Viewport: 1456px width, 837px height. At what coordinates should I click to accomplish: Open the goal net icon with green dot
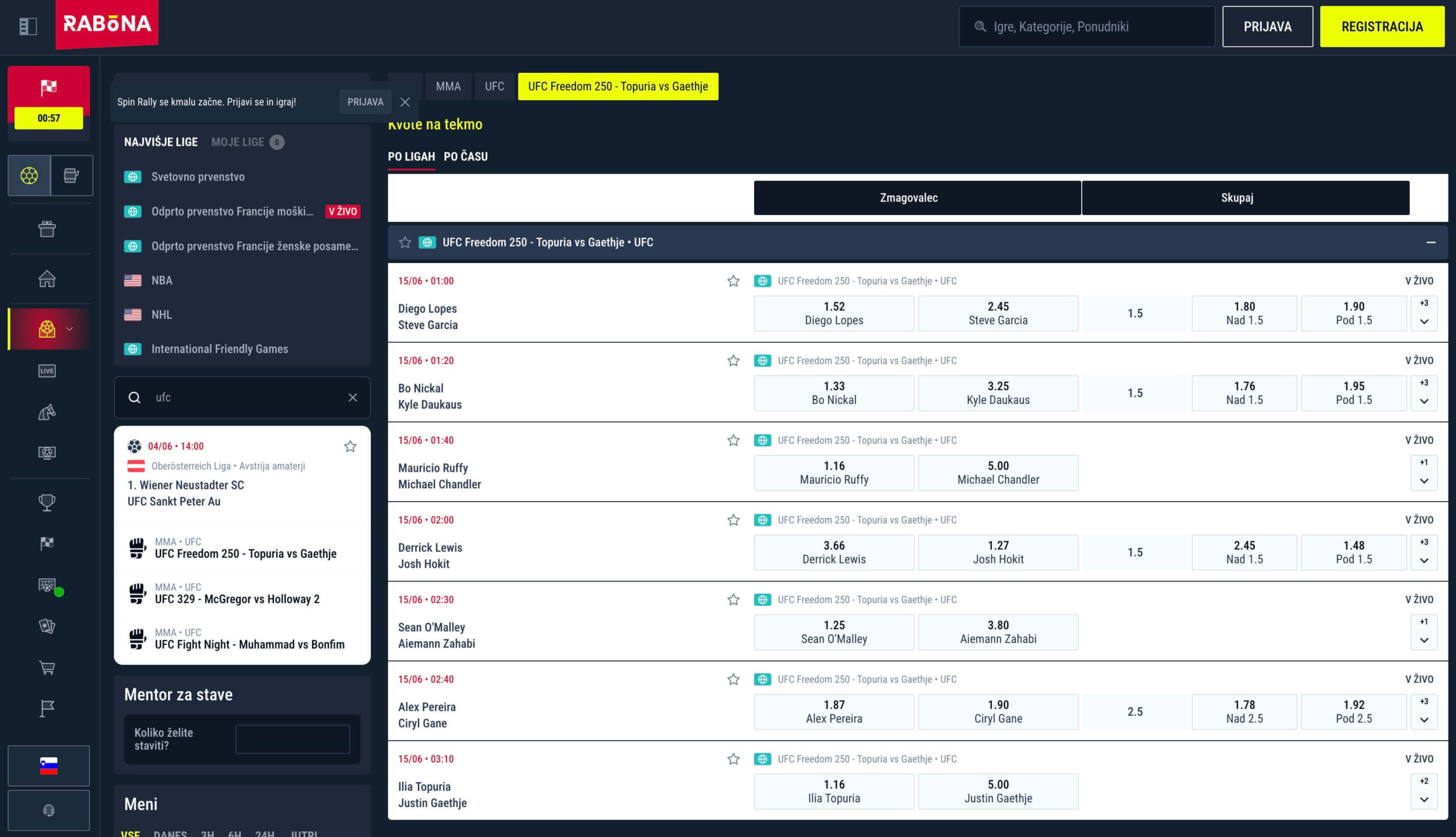point(47,586)
